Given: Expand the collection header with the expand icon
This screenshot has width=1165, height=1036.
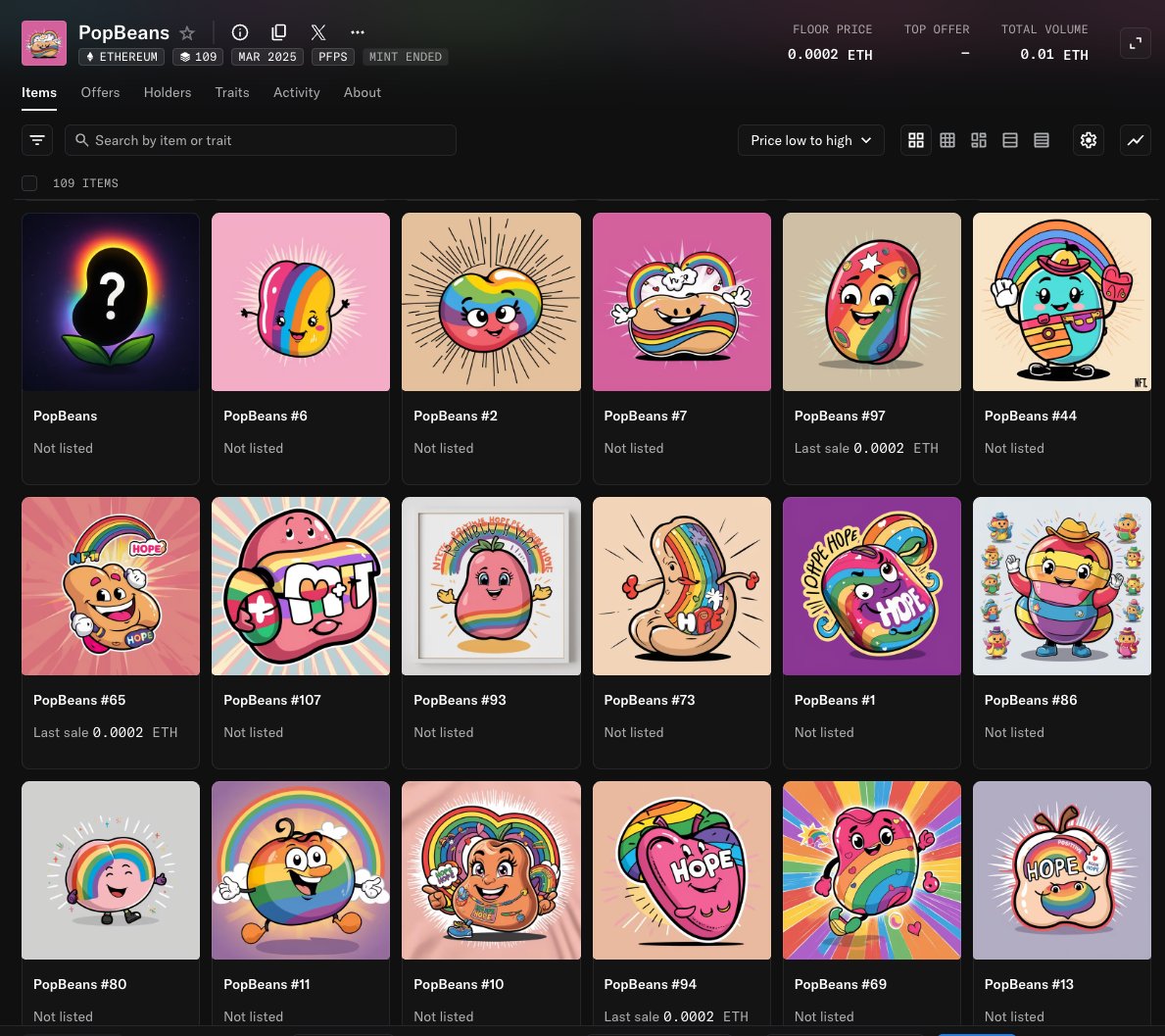Looking at the screenshot, I should 1135,43.
